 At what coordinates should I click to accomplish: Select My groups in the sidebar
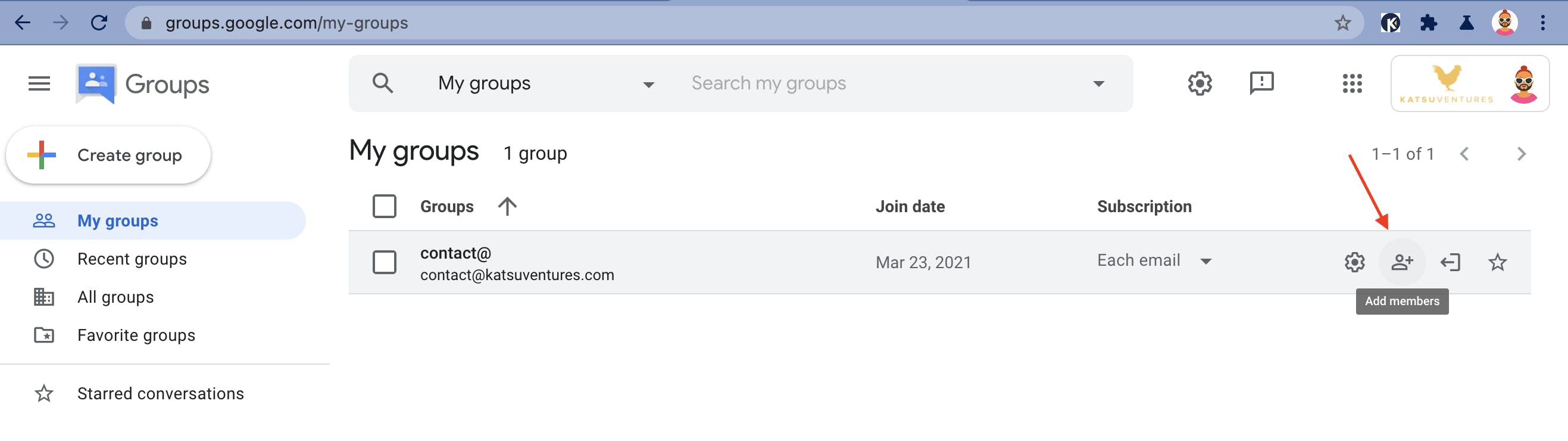point(153,221)
